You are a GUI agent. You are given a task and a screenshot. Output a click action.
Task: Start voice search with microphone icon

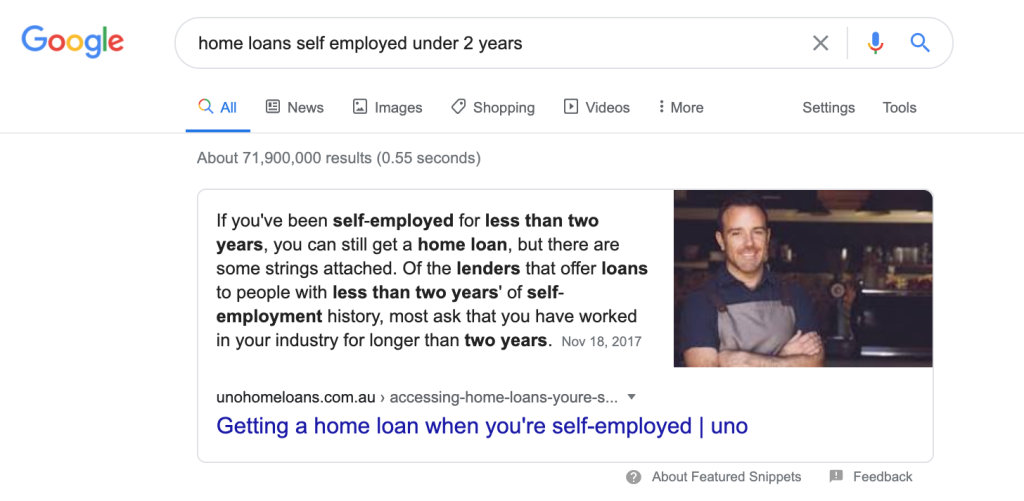point(875,43)
